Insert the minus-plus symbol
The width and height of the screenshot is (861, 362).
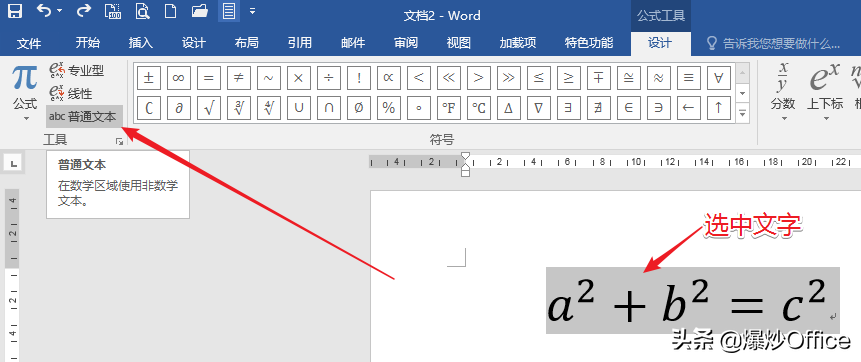pyautogui.click(x=599, y=77)
